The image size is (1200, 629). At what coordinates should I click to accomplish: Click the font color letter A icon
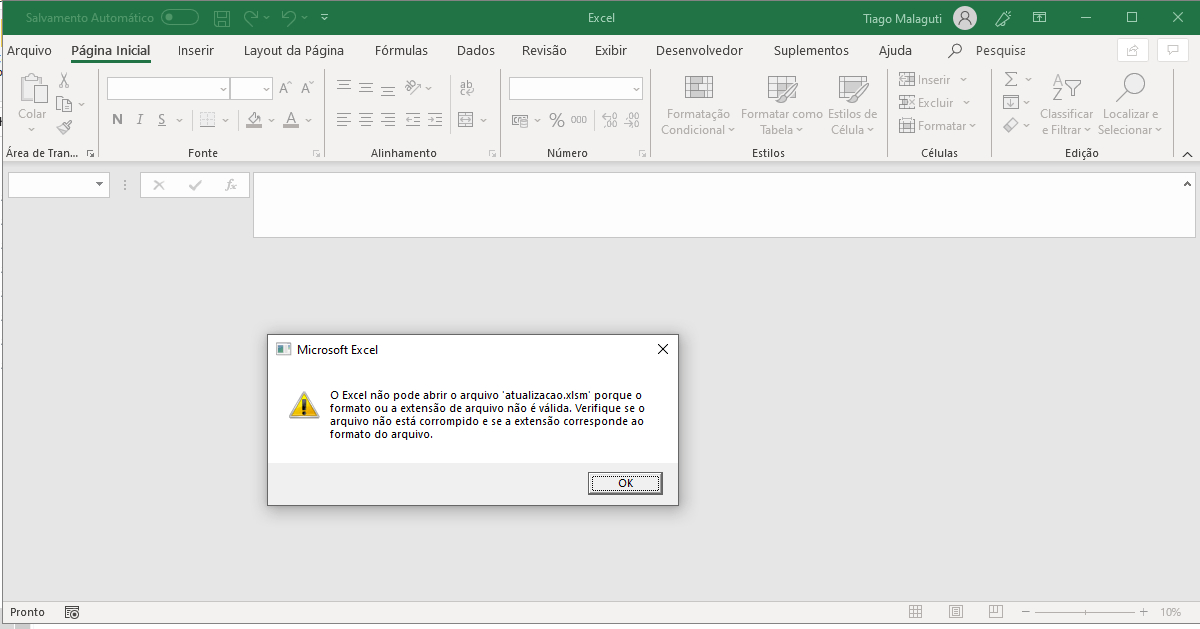(x=291, y=120)
